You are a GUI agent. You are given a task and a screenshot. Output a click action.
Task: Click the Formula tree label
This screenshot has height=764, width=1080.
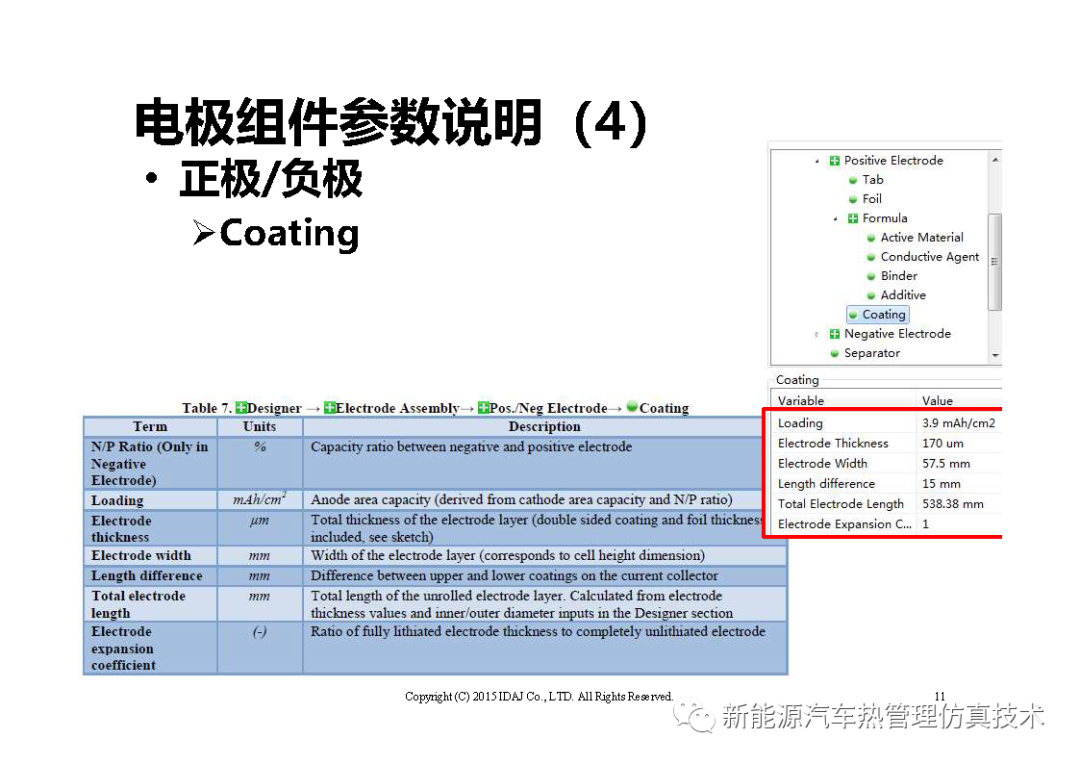pos(884,218)
